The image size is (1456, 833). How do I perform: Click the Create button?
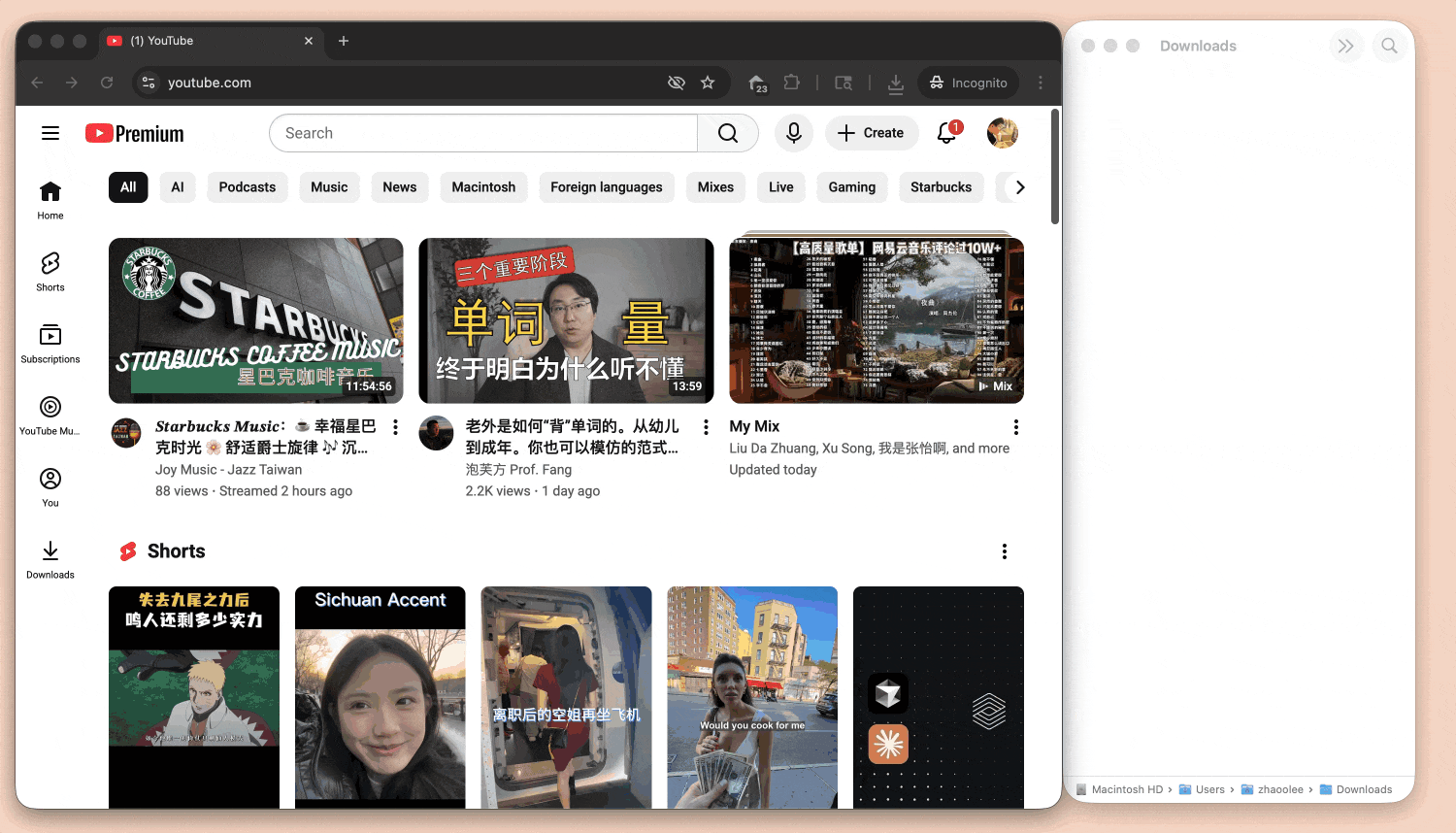870,133
